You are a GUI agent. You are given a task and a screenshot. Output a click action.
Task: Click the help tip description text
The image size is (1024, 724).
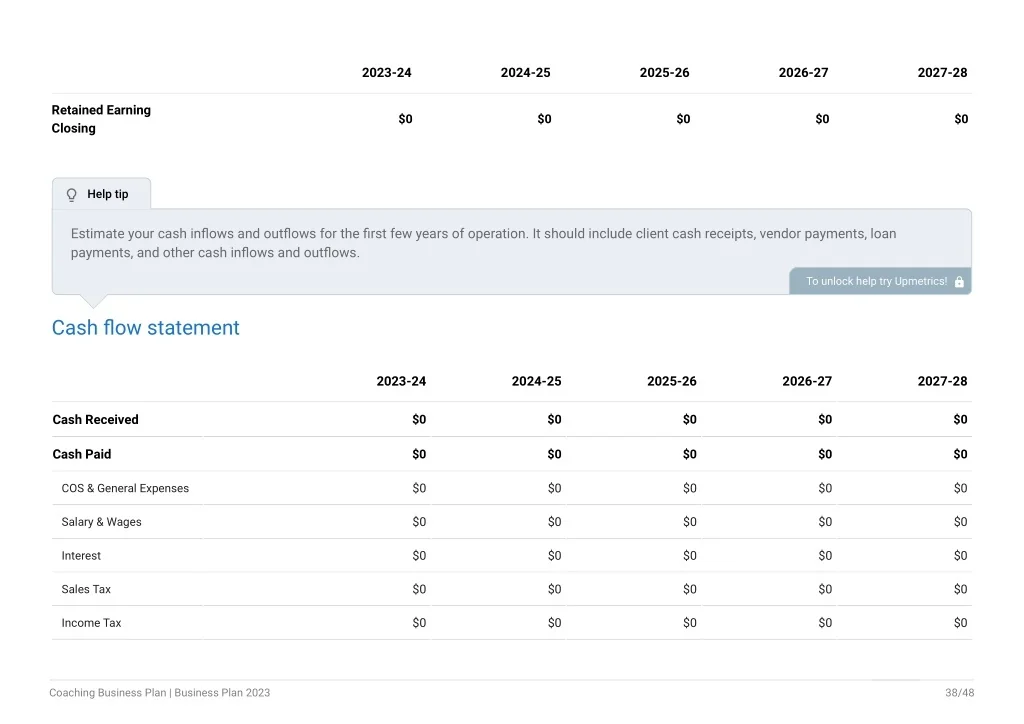pos(483,243)
